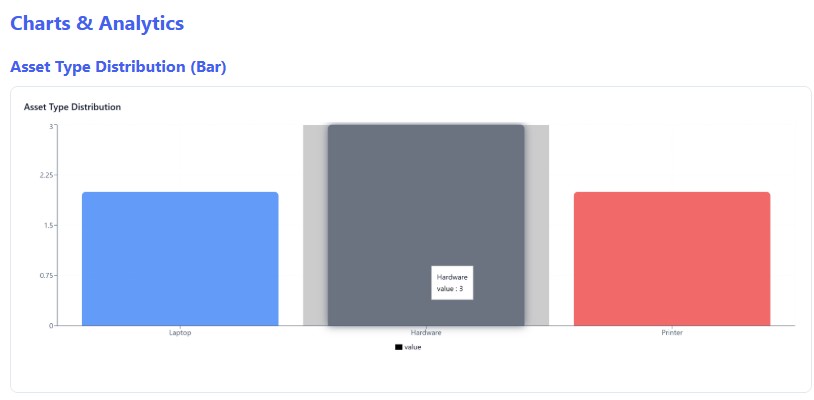
Task: Click the black legend square icon
Action: point(398,347)
